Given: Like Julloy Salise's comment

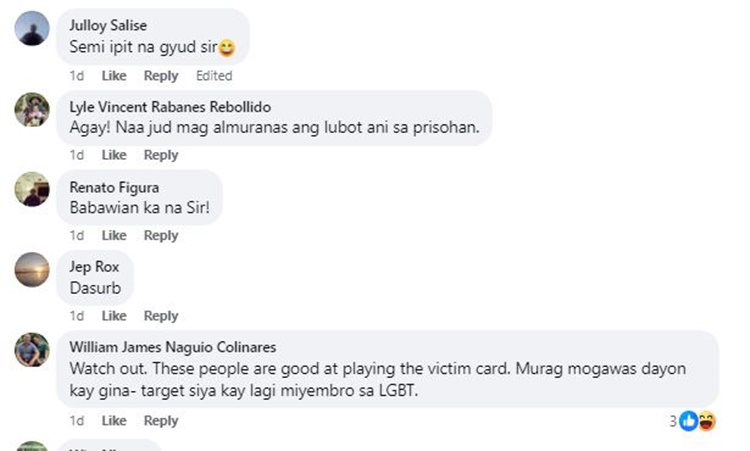Looking at the screenshot, I should [x=114, y=76].
